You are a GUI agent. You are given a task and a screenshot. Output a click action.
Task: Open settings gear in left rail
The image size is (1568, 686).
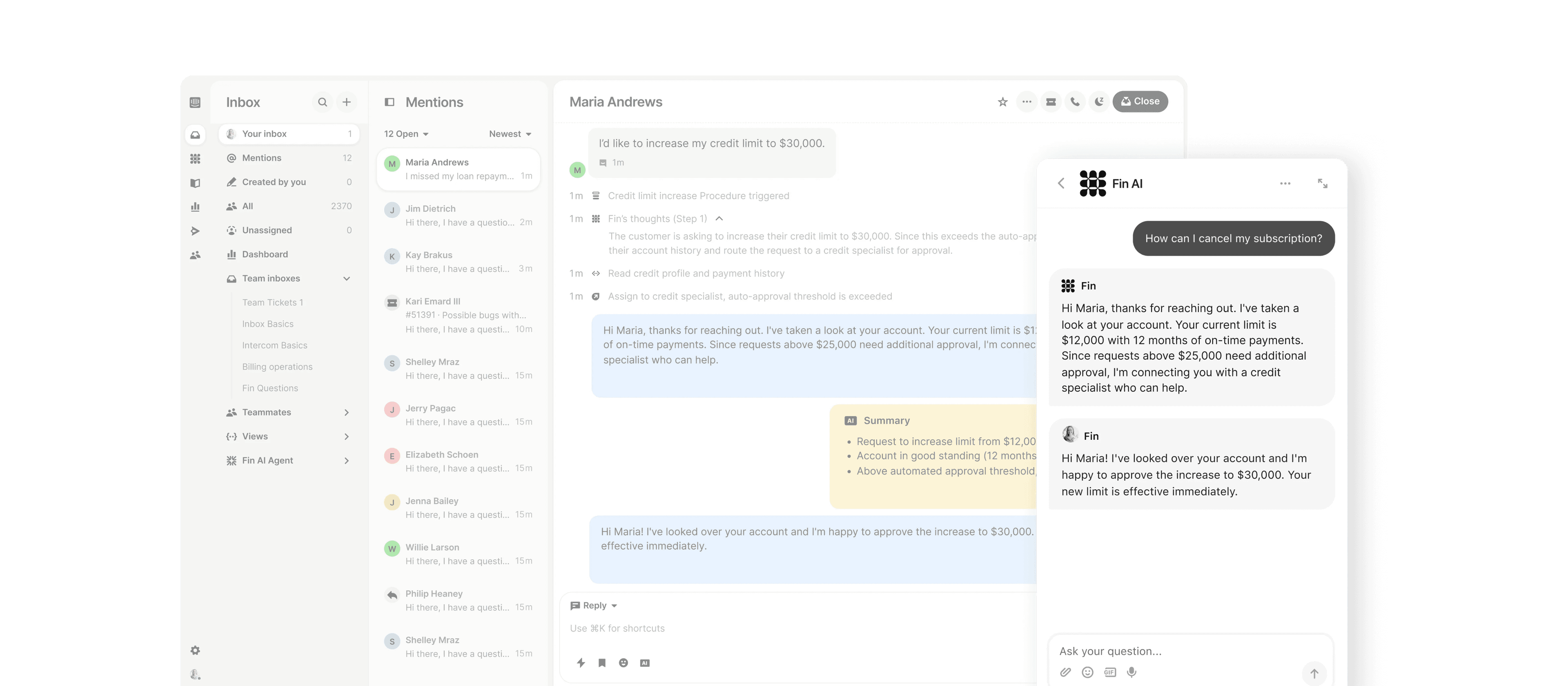pyautogui.click(x=195, y=650)
